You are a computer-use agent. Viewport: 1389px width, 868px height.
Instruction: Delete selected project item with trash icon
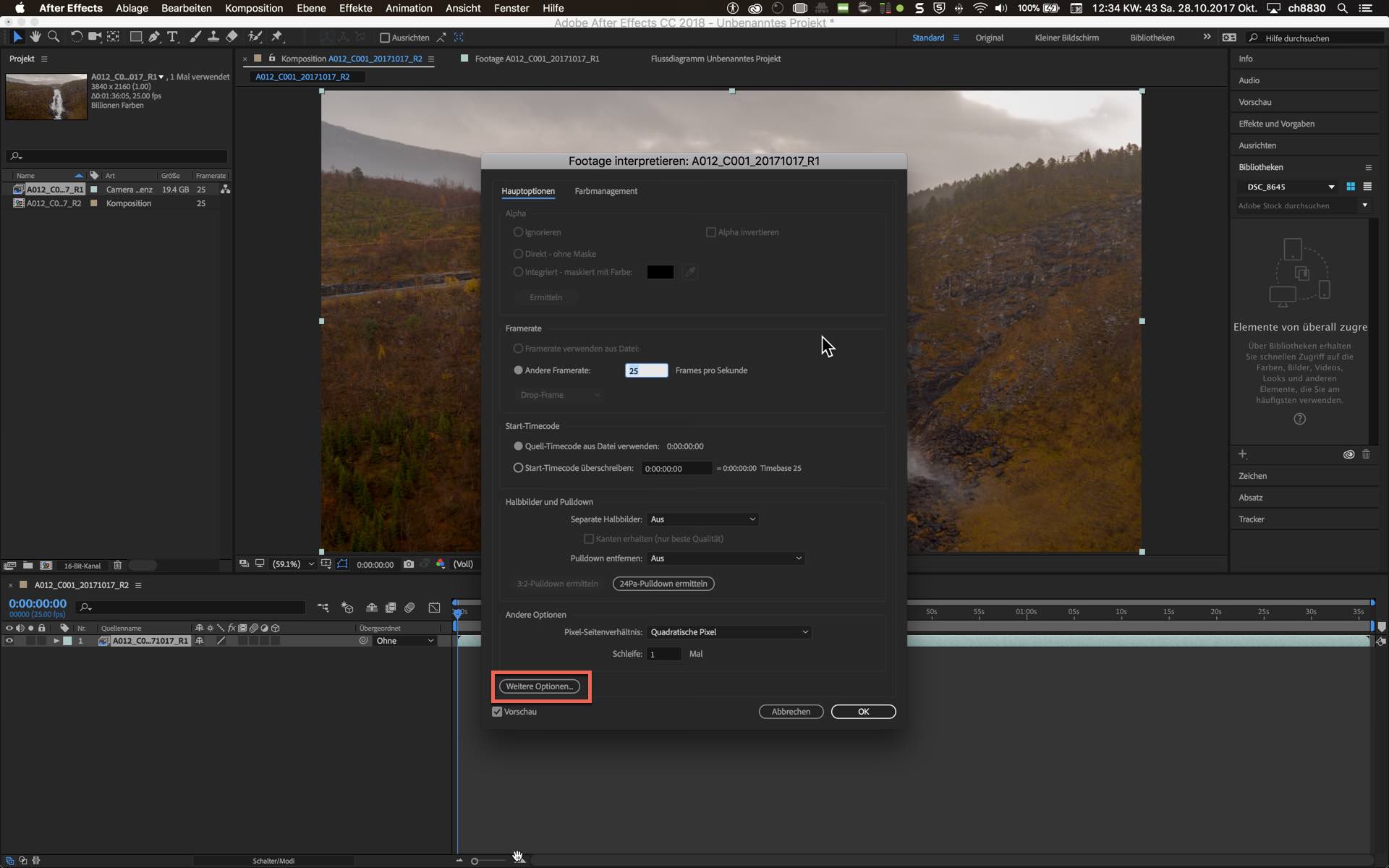[117, 566]
